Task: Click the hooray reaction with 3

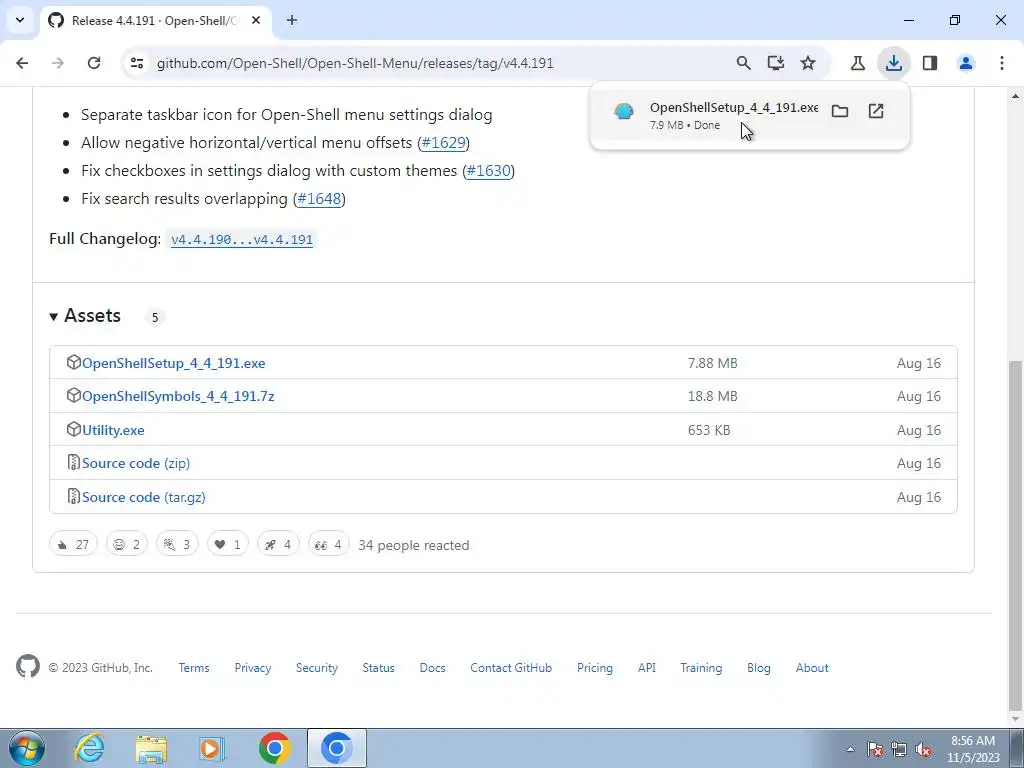Action: pos(177,544)
